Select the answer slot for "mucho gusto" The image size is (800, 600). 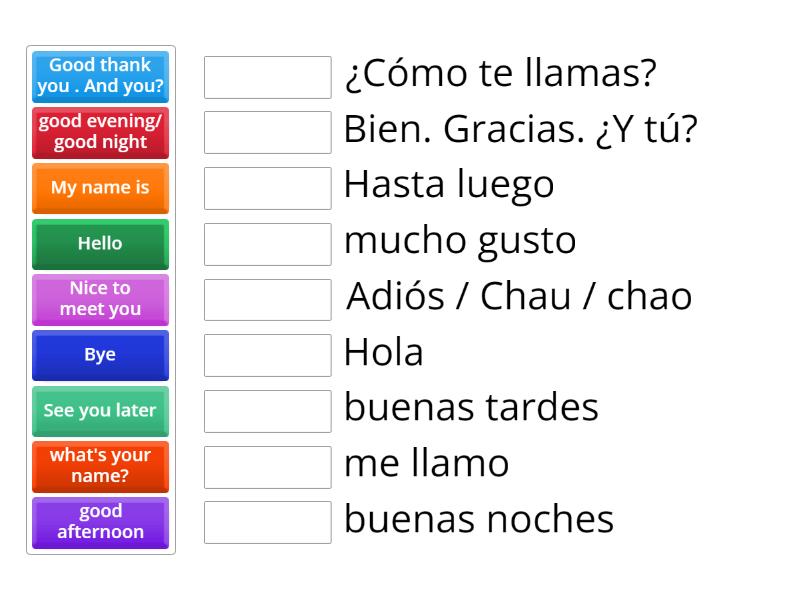pyautogui.click(x=267, y=243)
